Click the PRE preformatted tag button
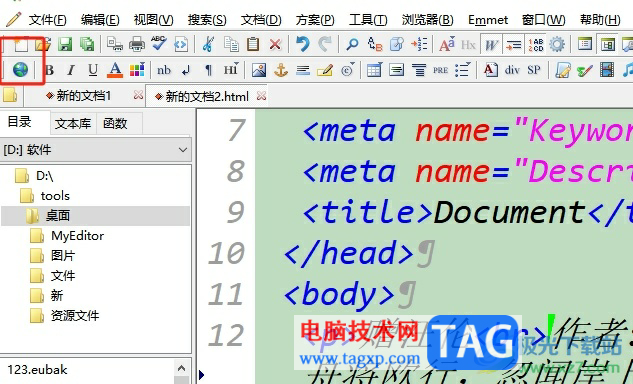This screenshot has width=633, height=384. tap(440, 70)
